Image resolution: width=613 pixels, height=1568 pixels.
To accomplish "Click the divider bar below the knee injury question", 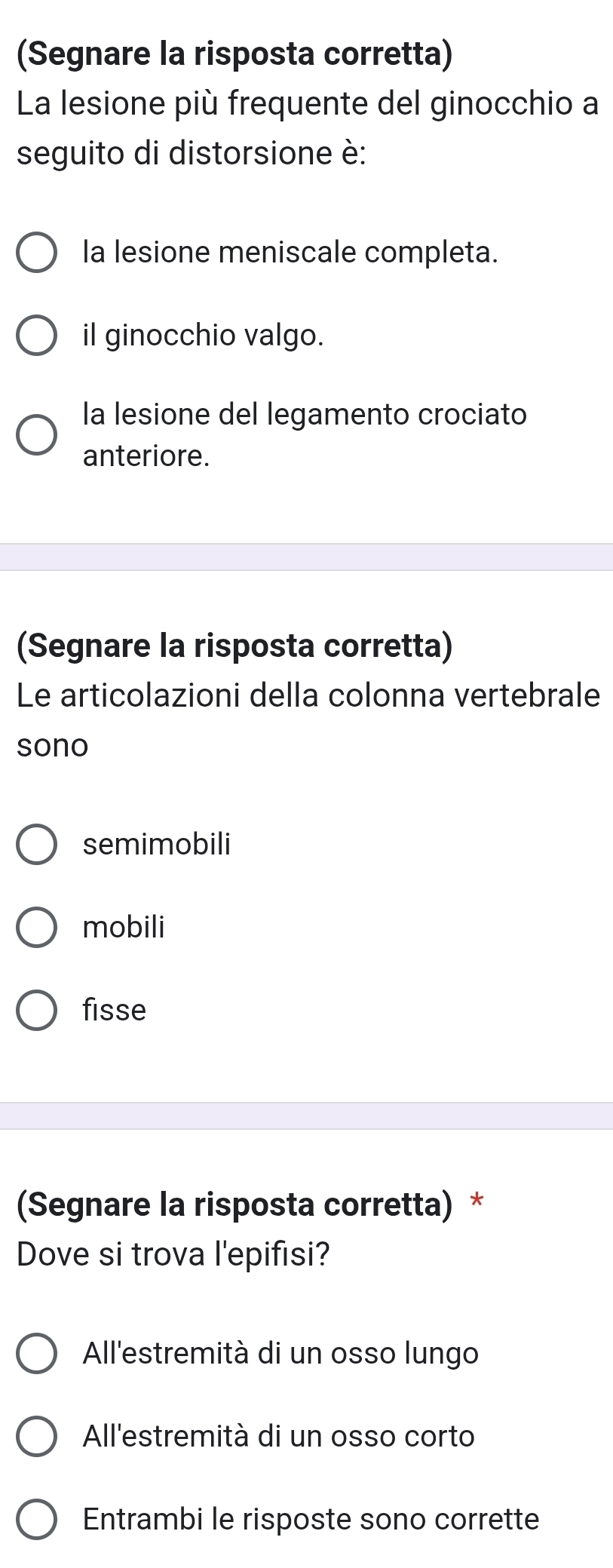I will pos(306,557).
